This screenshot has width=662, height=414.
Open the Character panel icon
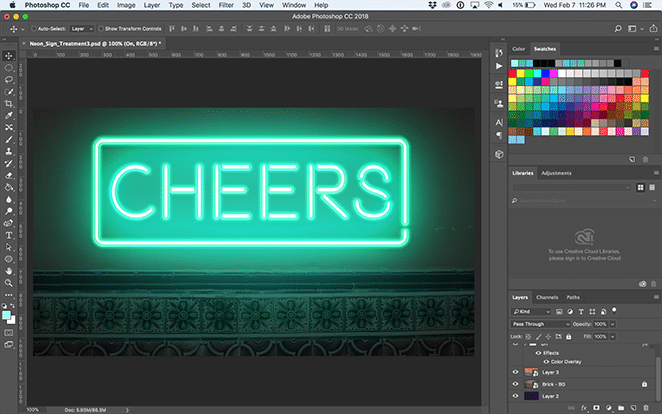coord(499,122)
